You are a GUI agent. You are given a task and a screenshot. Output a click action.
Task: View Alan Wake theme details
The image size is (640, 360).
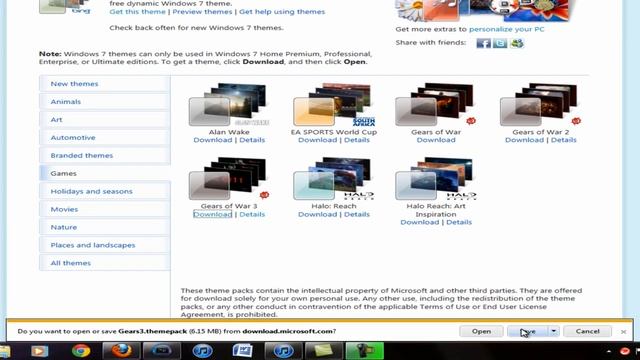point(252,140)
